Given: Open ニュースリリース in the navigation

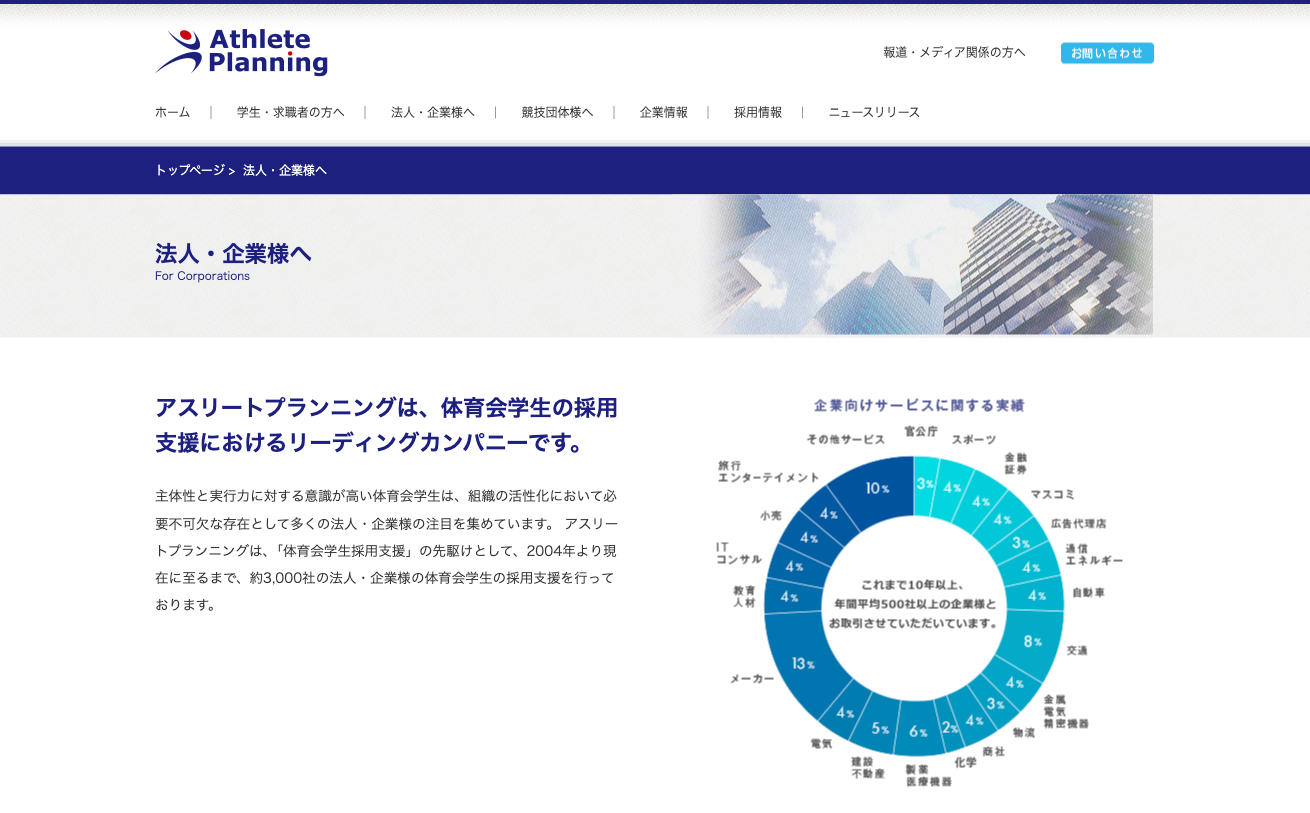Looking at the screenshot, I should pyautogui.click(x=874, y=112).
